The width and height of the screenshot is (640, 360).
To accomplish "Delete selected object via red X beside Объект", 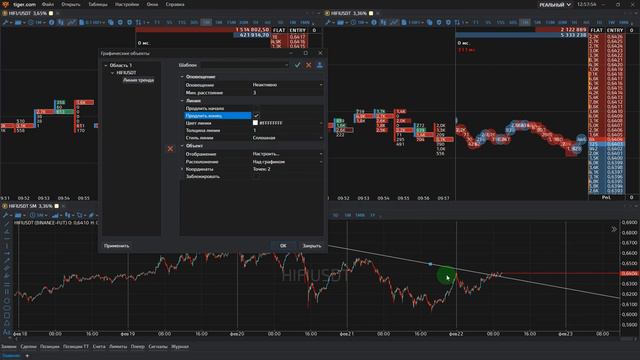I will click(x=170, y=149).
